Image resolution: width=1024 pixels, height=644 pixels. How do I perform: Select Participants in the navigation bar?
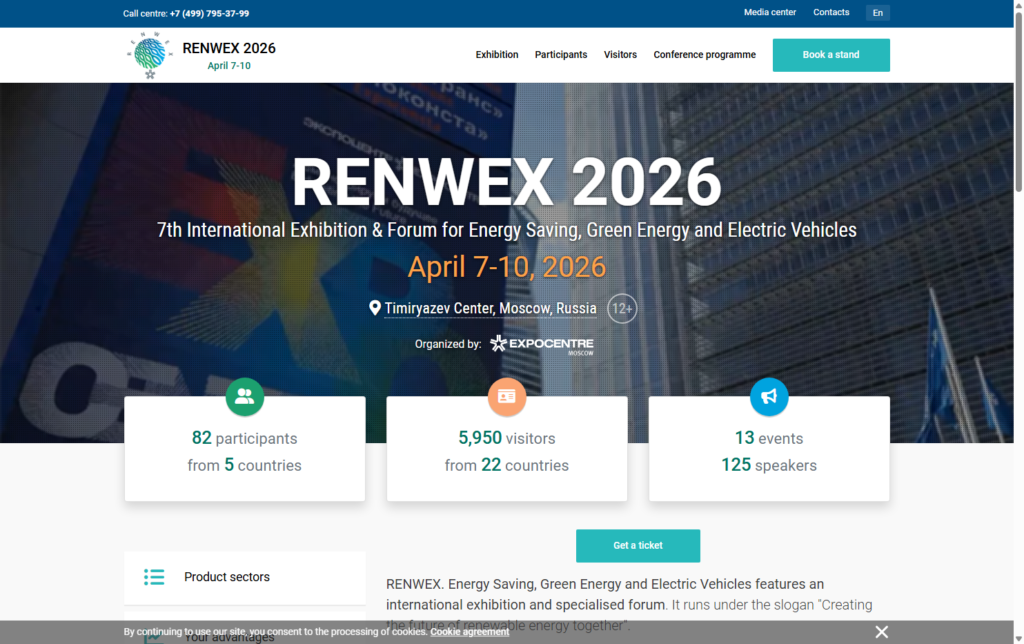coord(561,55)
